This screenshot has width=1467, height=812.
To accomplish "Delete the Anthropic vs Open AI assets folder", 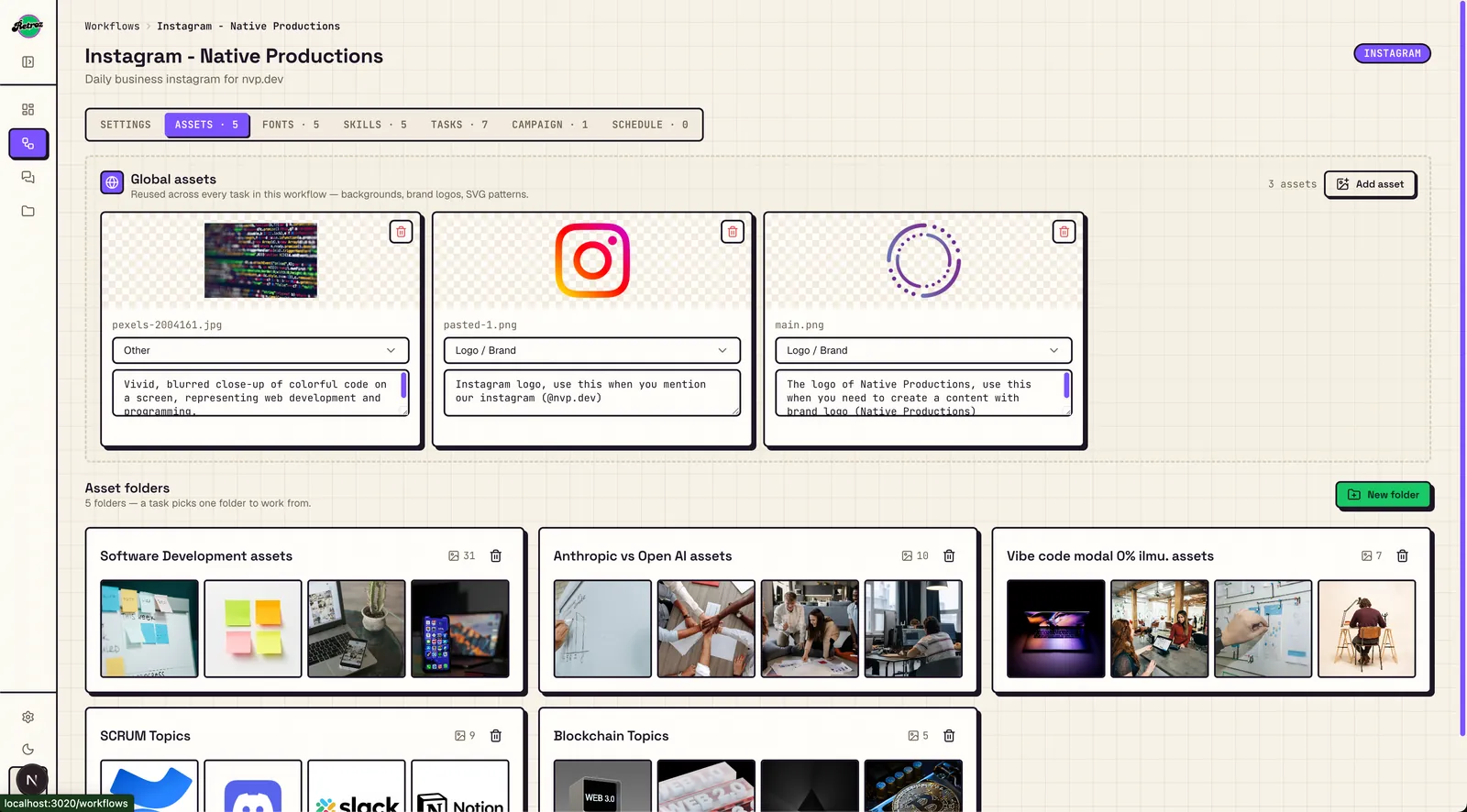I will (x=949, y=556).
